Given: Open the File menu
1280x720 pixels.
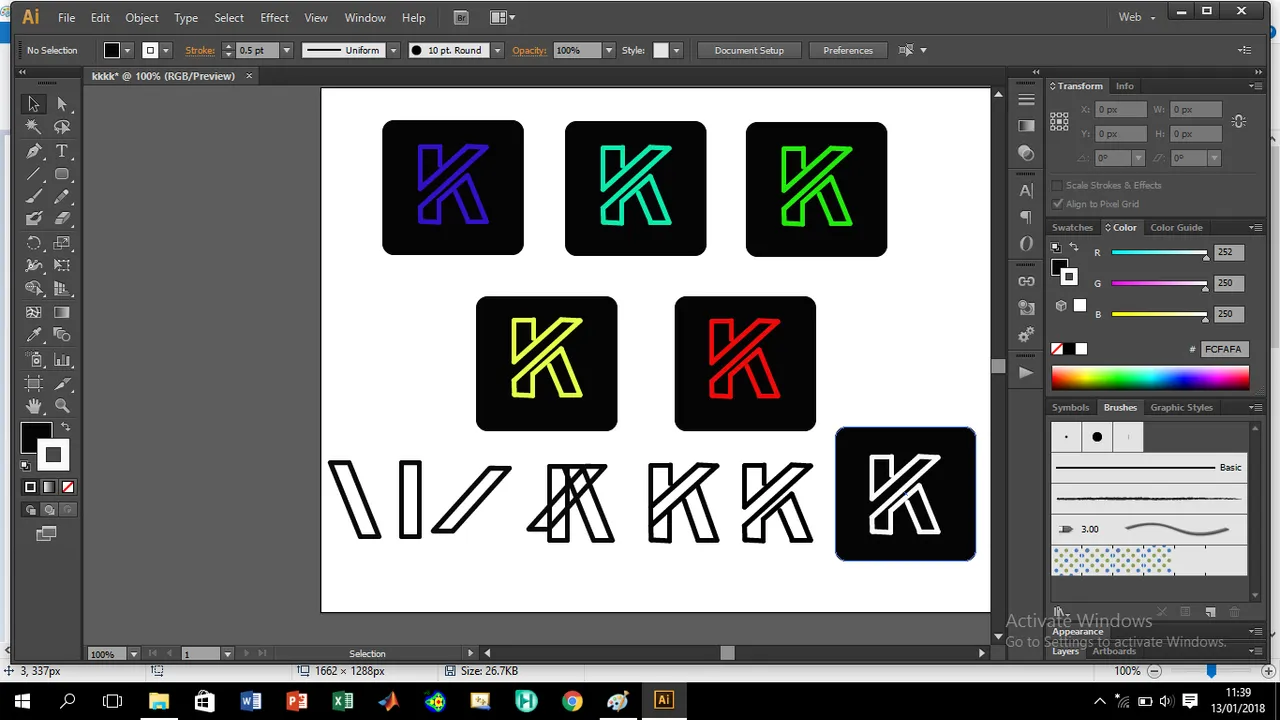Looking at the screenshot, I should [x=66, y=18].
